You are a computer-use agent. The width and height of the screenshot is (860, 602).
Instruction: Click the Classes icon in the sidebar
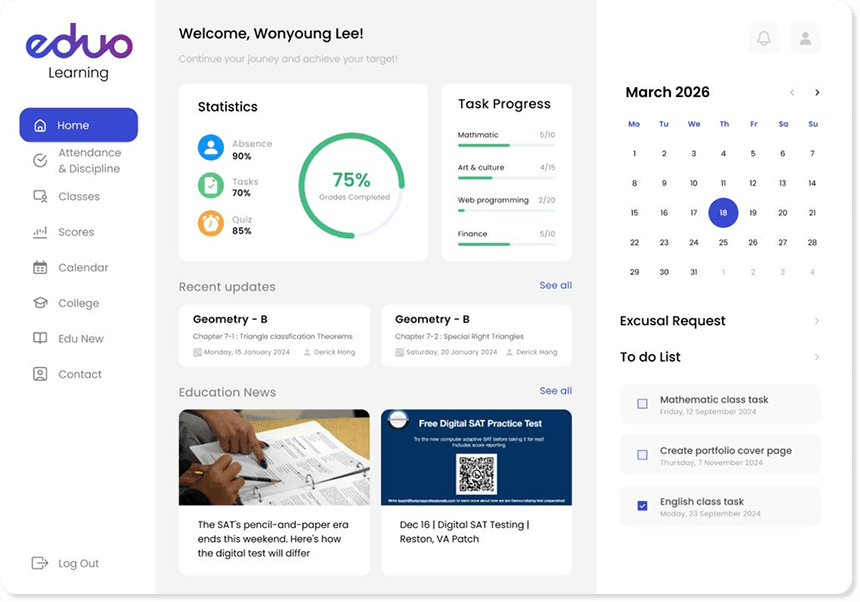pyautogui.click(x=40, y=196)
